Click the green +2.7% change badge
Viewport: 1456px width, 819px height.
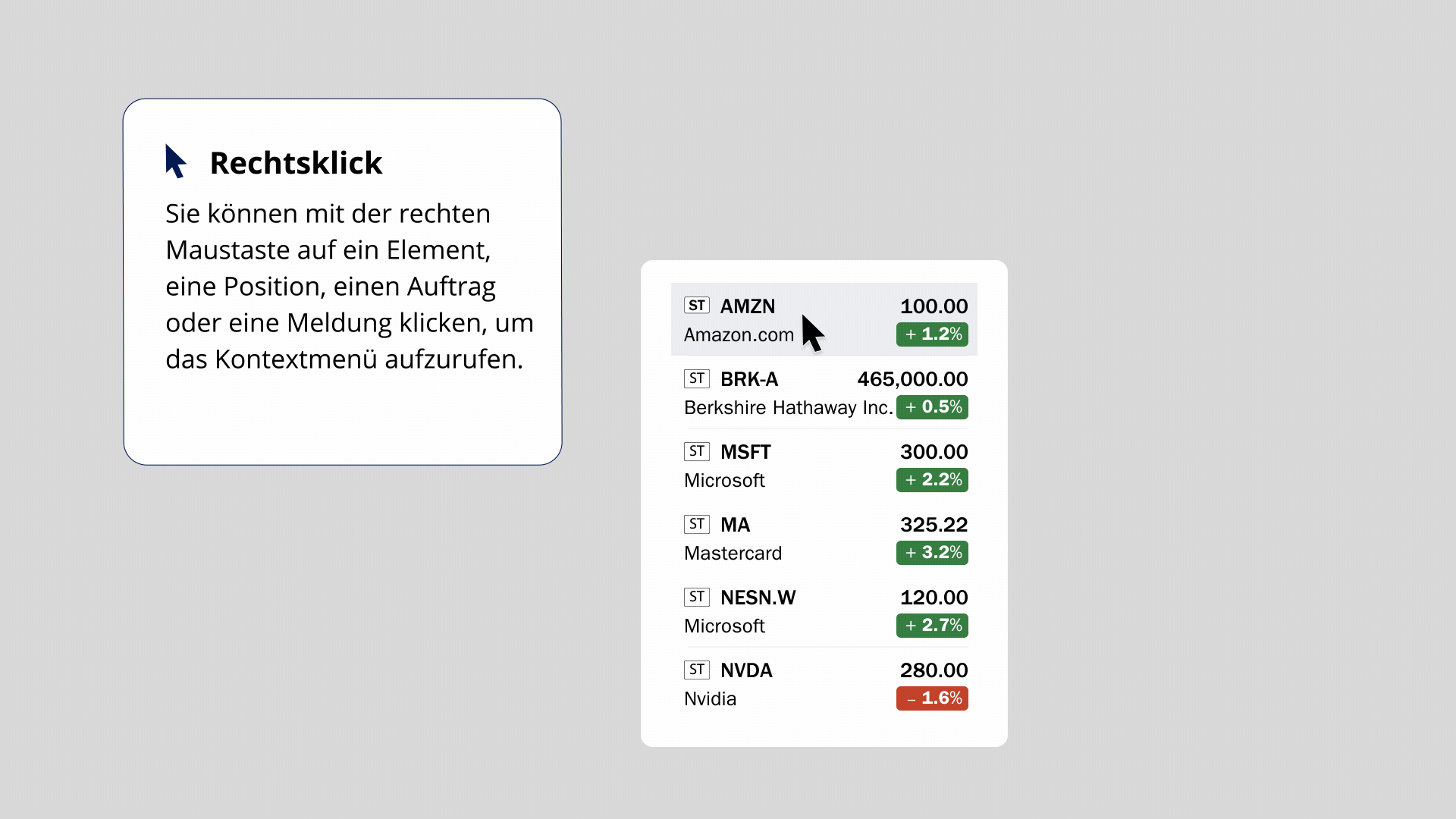coord(932,626)
